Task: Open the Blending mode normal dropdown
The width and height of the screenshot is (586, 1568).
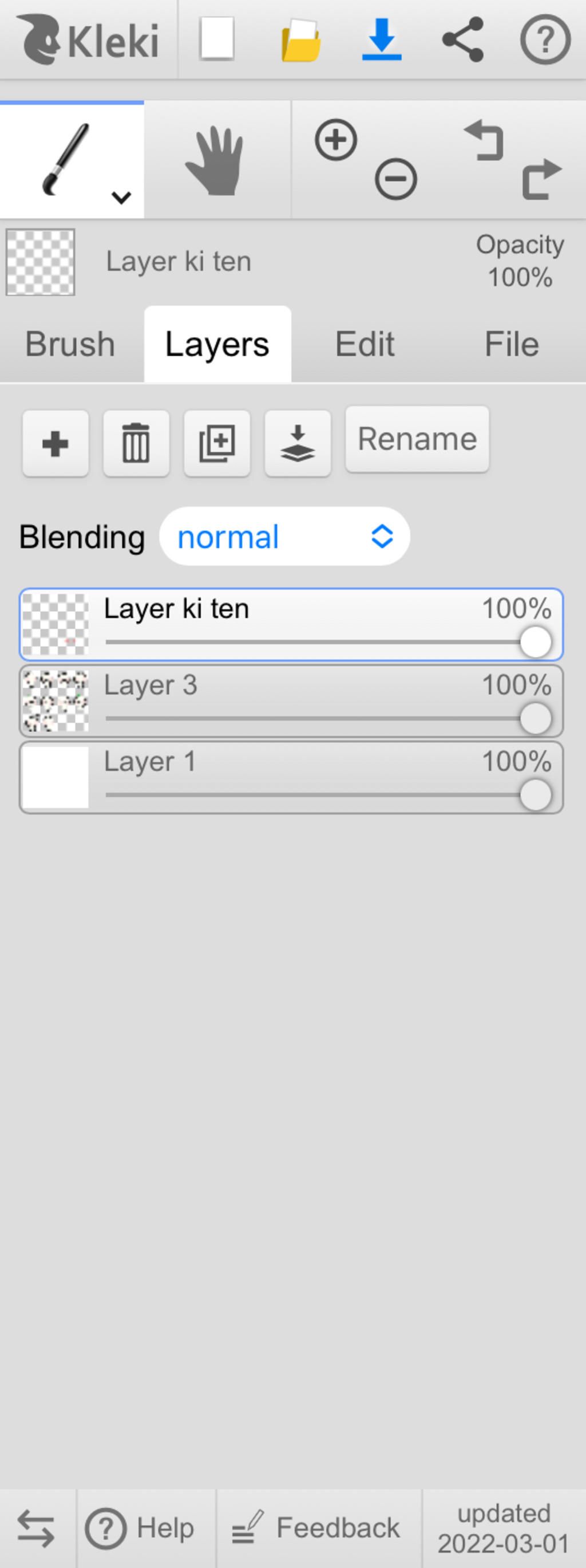Action: tap(284, 536)
